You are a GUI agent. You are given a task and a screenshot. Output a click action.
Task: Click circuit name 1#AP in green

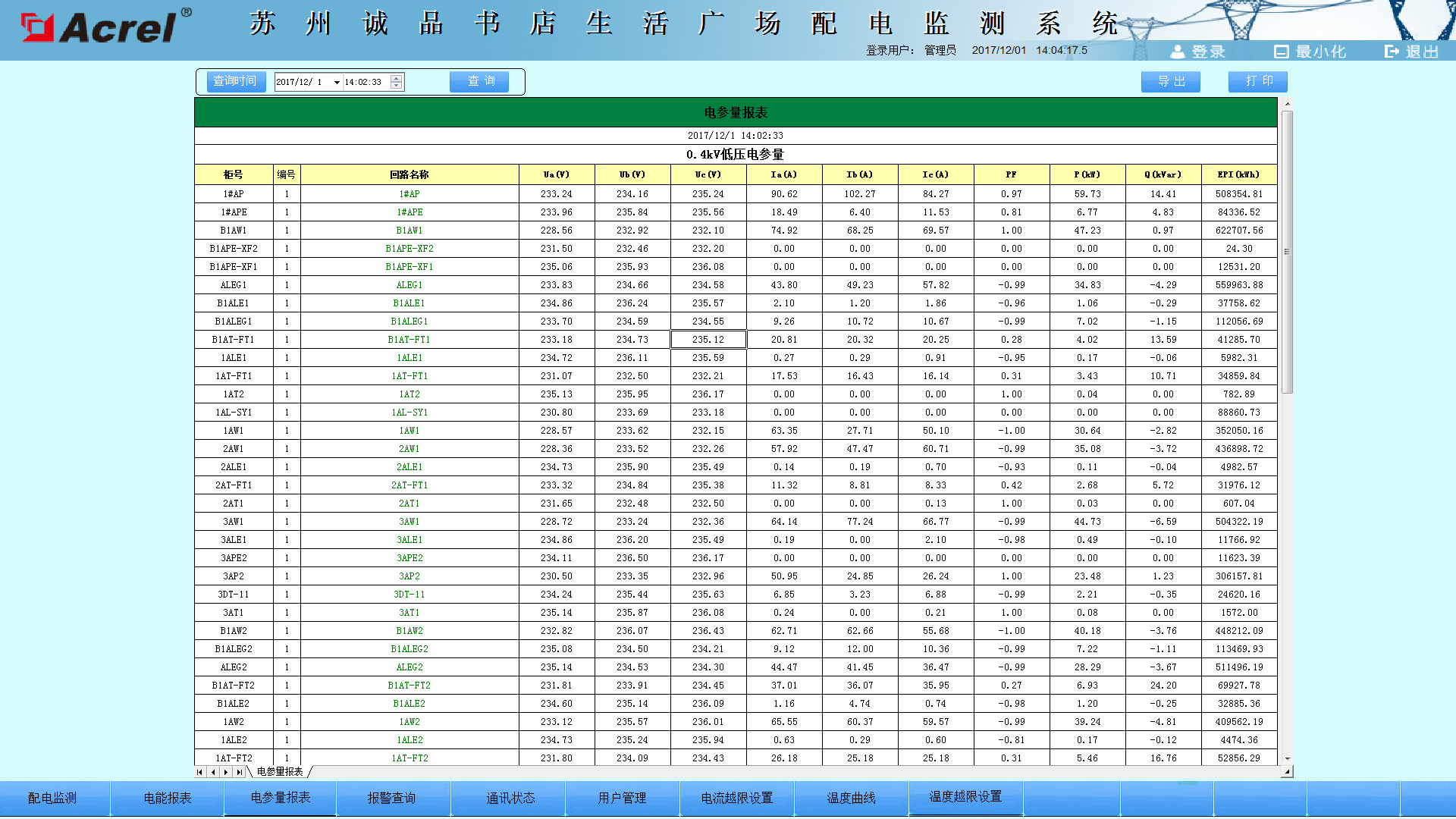click(x=409, y=194)
